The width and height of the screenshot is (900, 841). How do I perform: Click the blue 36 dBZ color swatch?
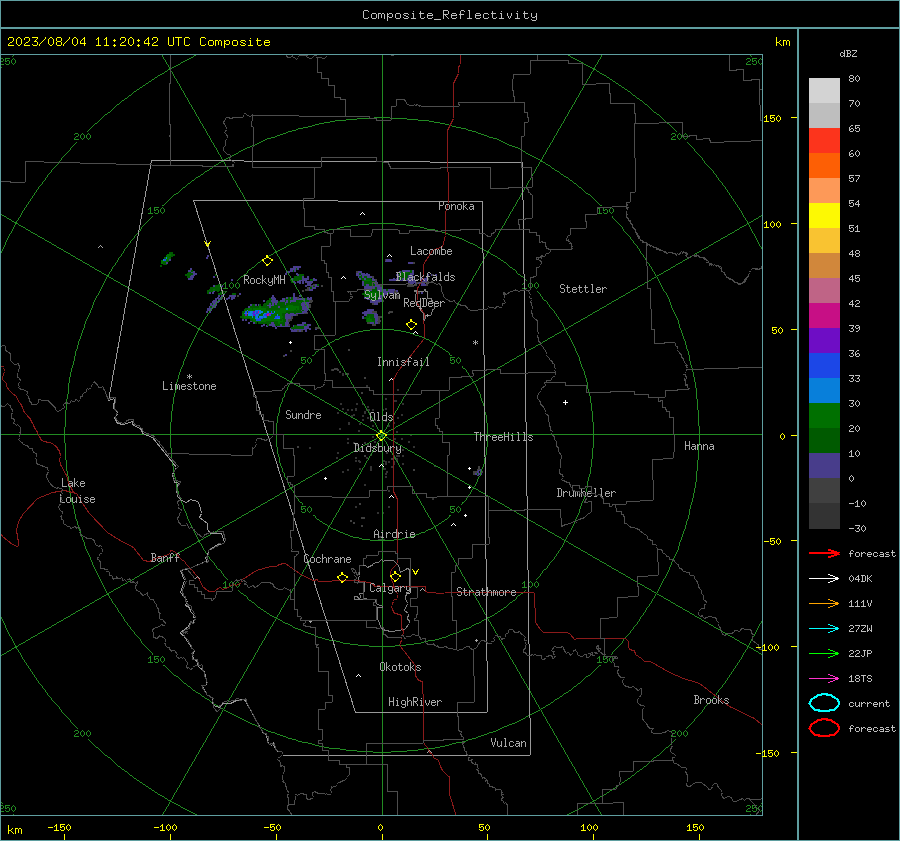[x=824, y=365]
